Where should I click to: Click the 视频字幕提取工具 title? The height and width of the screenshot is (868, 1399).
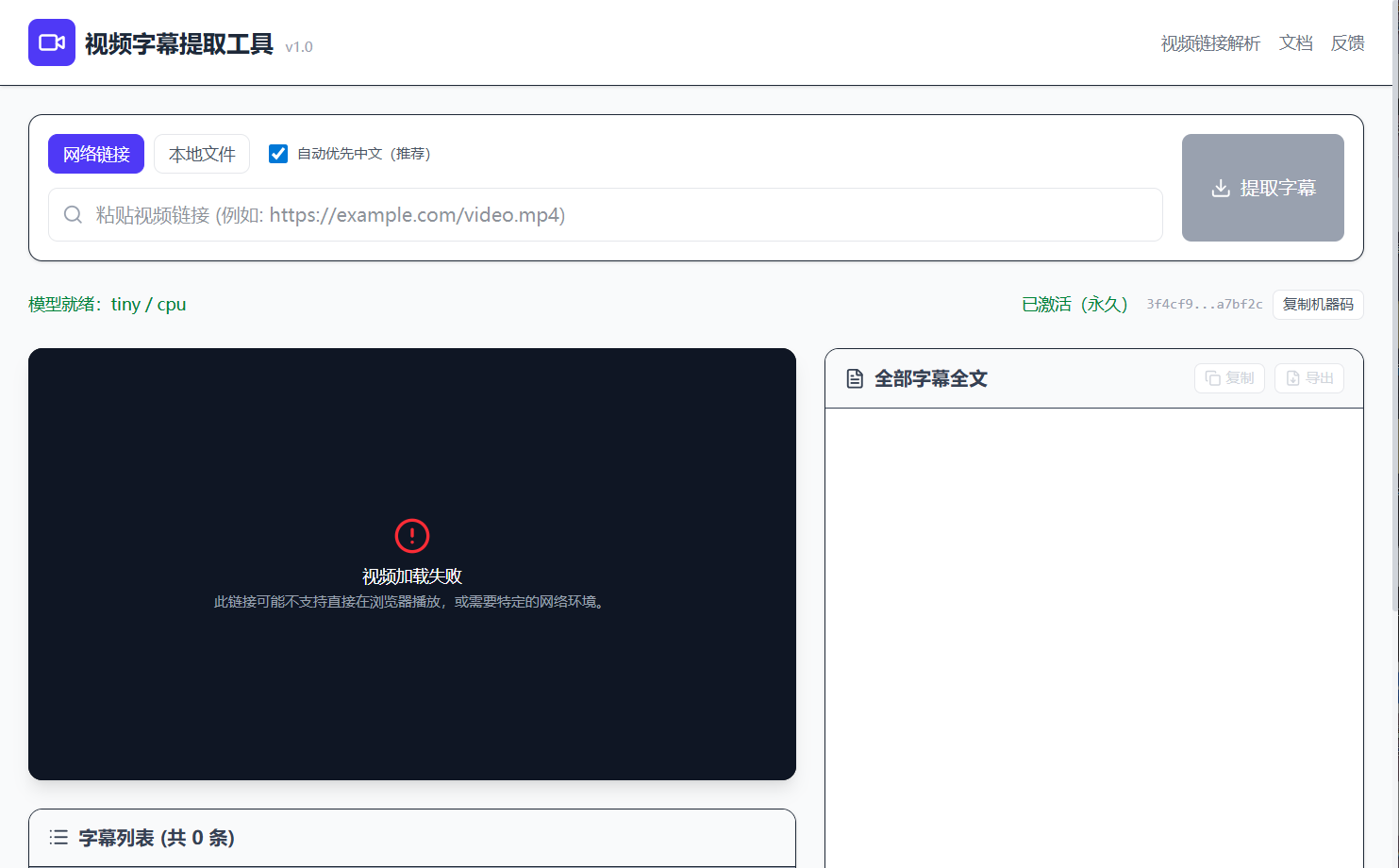tap(179, 44)
